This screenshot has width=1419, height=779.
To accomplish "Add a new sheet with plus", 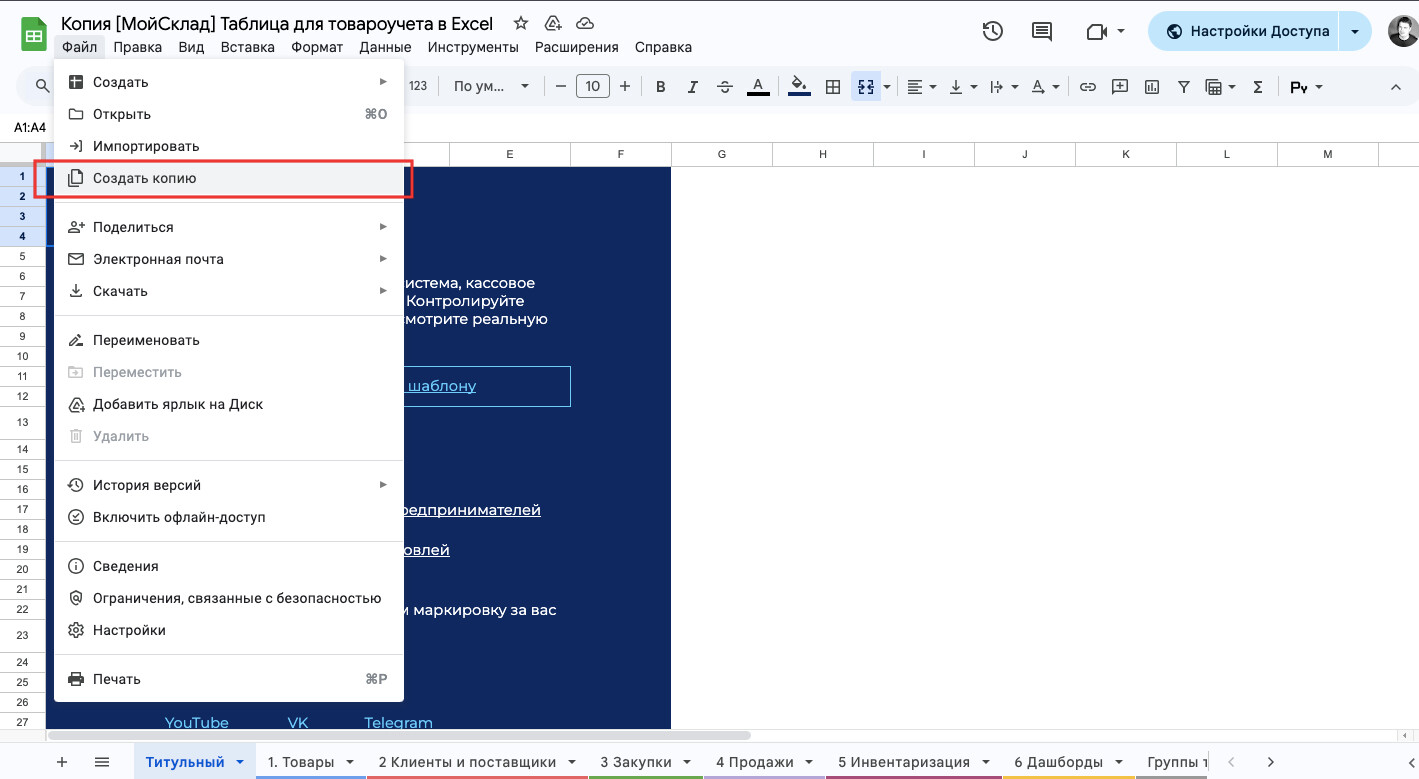I will pos(62,762).
